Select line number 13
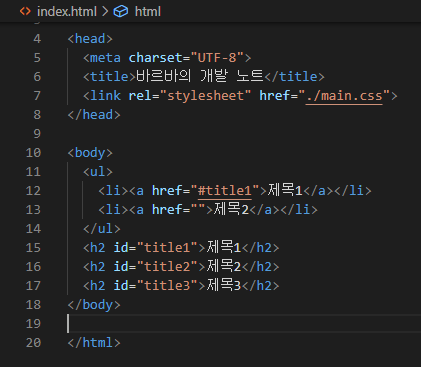The height and width of the screenshot is (367, 421). [33, 210]
